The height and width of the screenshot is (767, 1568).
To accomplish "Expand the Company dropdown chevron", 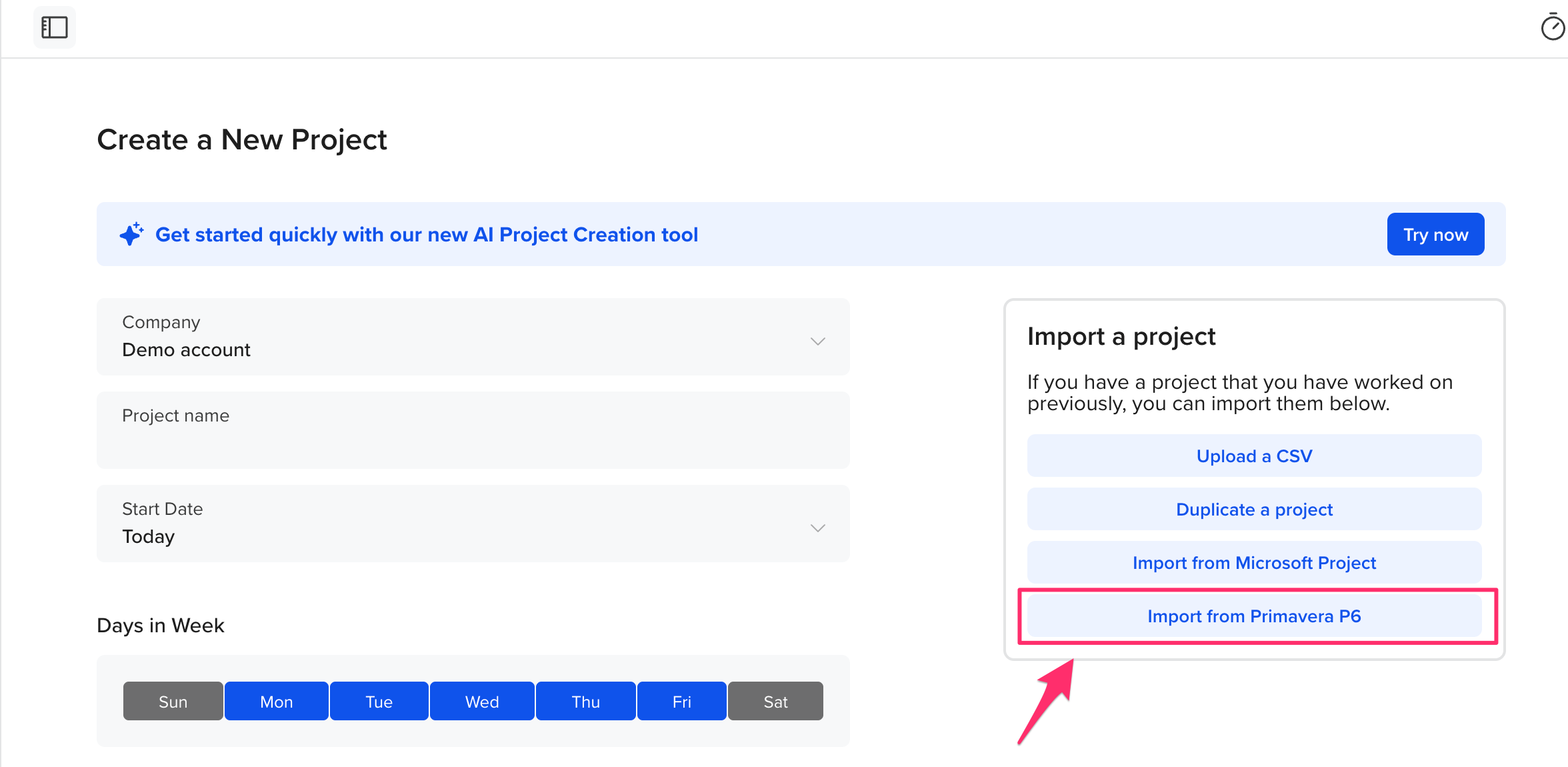I will [x=818, y=341].
